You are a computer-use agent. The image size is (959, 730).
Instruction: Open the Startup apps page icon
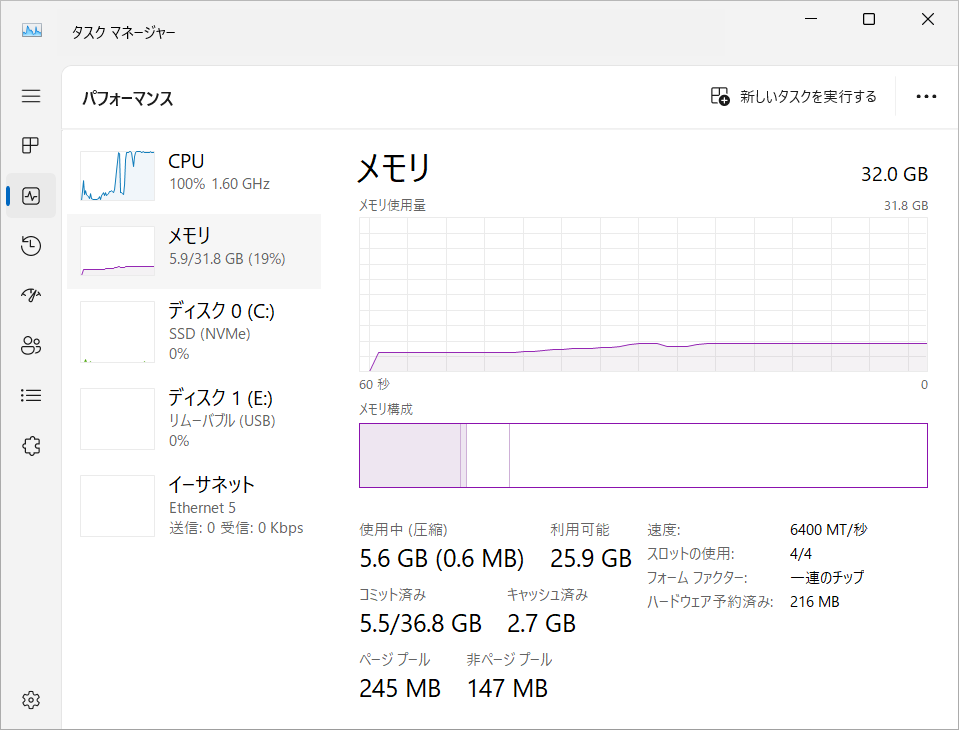31,296
